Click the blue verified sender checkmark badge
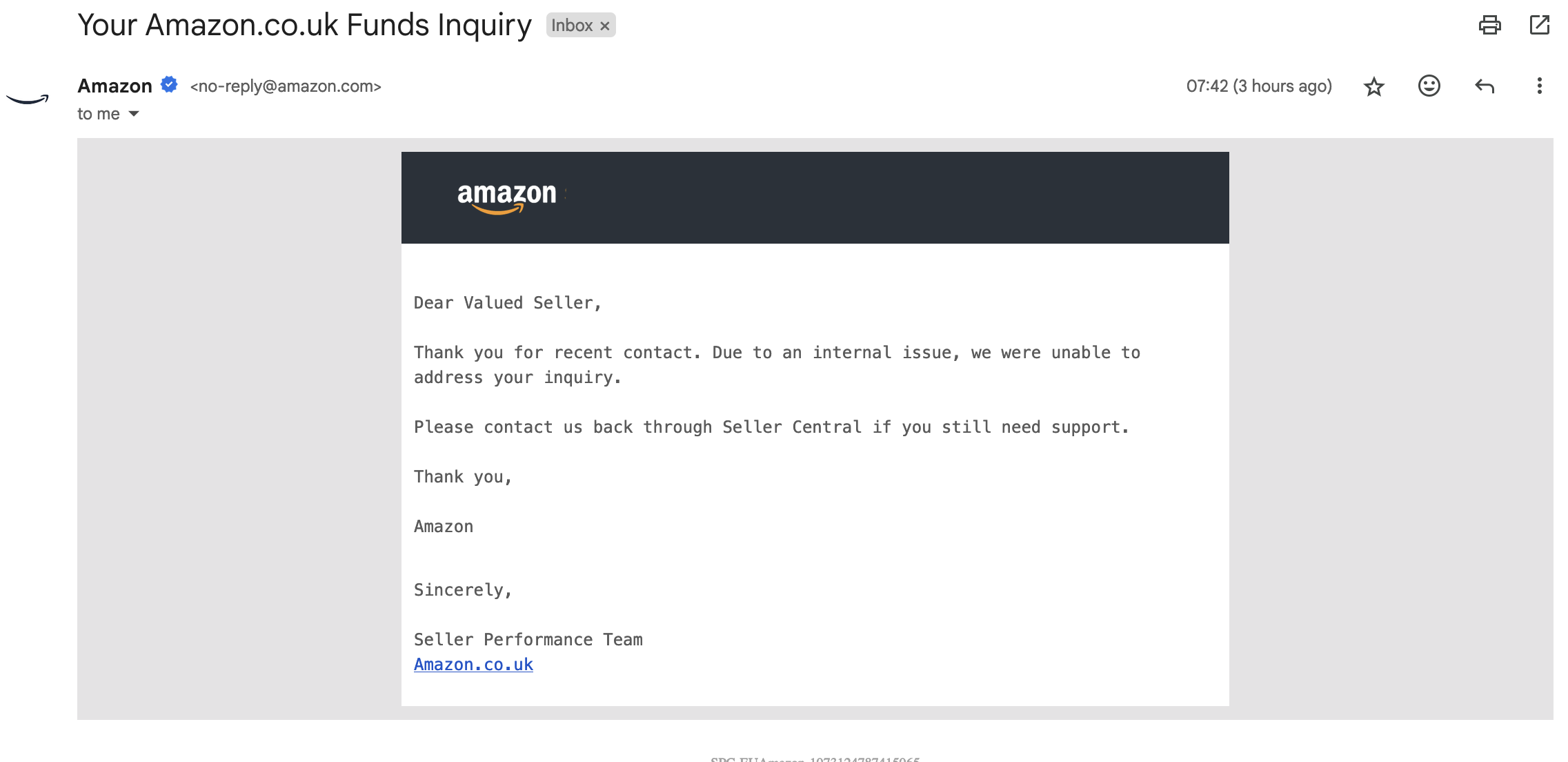The image size is (1568, 762). pos(169,85)
